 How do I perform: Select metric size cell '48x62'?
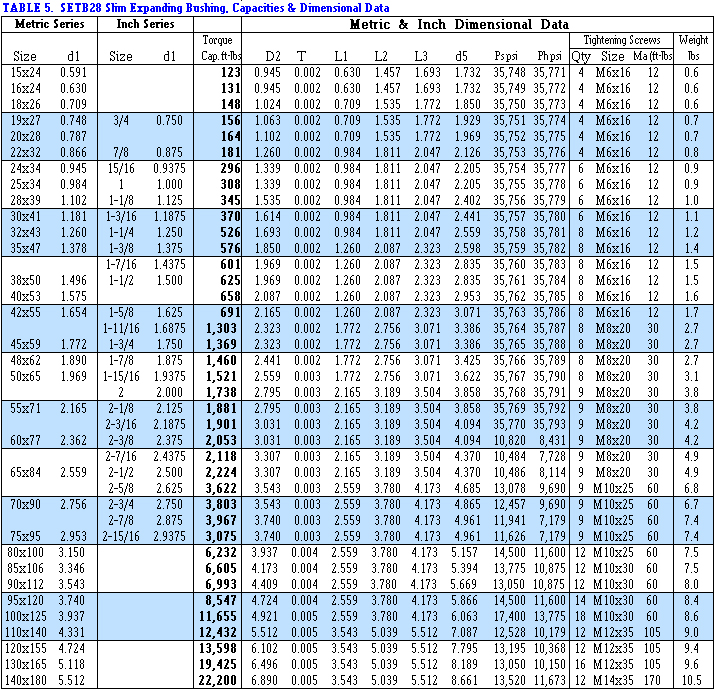tap(26, 360)
